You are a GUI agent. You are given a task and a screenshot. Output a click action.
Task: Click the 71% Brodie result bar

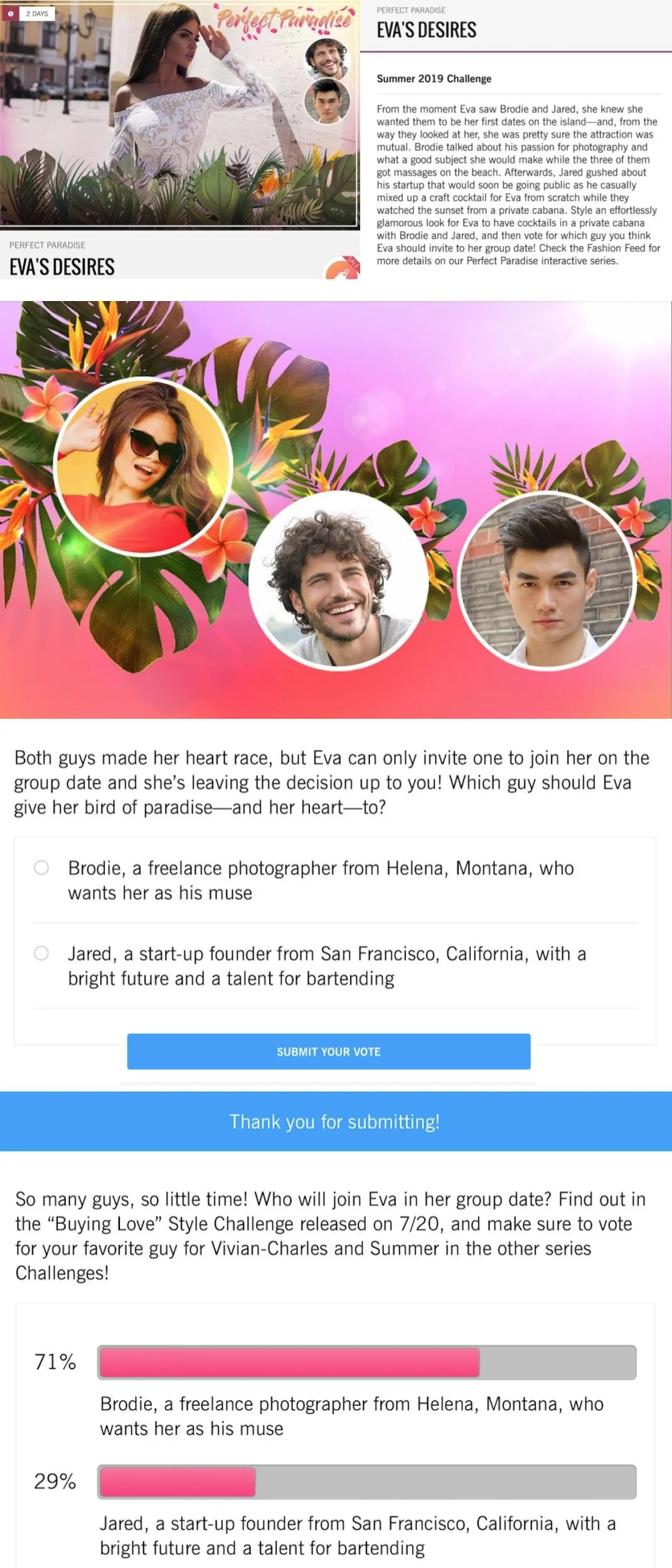click(x=367, y=1362)
